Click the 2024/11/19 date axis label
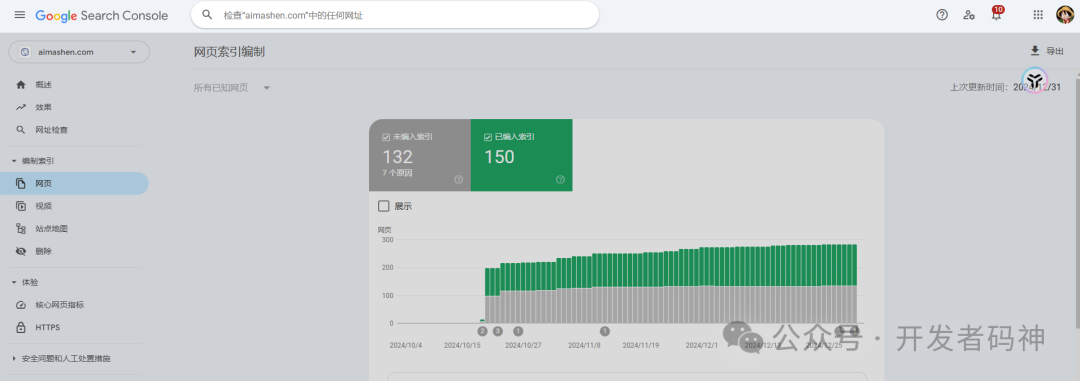The height and width of the screenshot is (381, 1080). [641, 345]
